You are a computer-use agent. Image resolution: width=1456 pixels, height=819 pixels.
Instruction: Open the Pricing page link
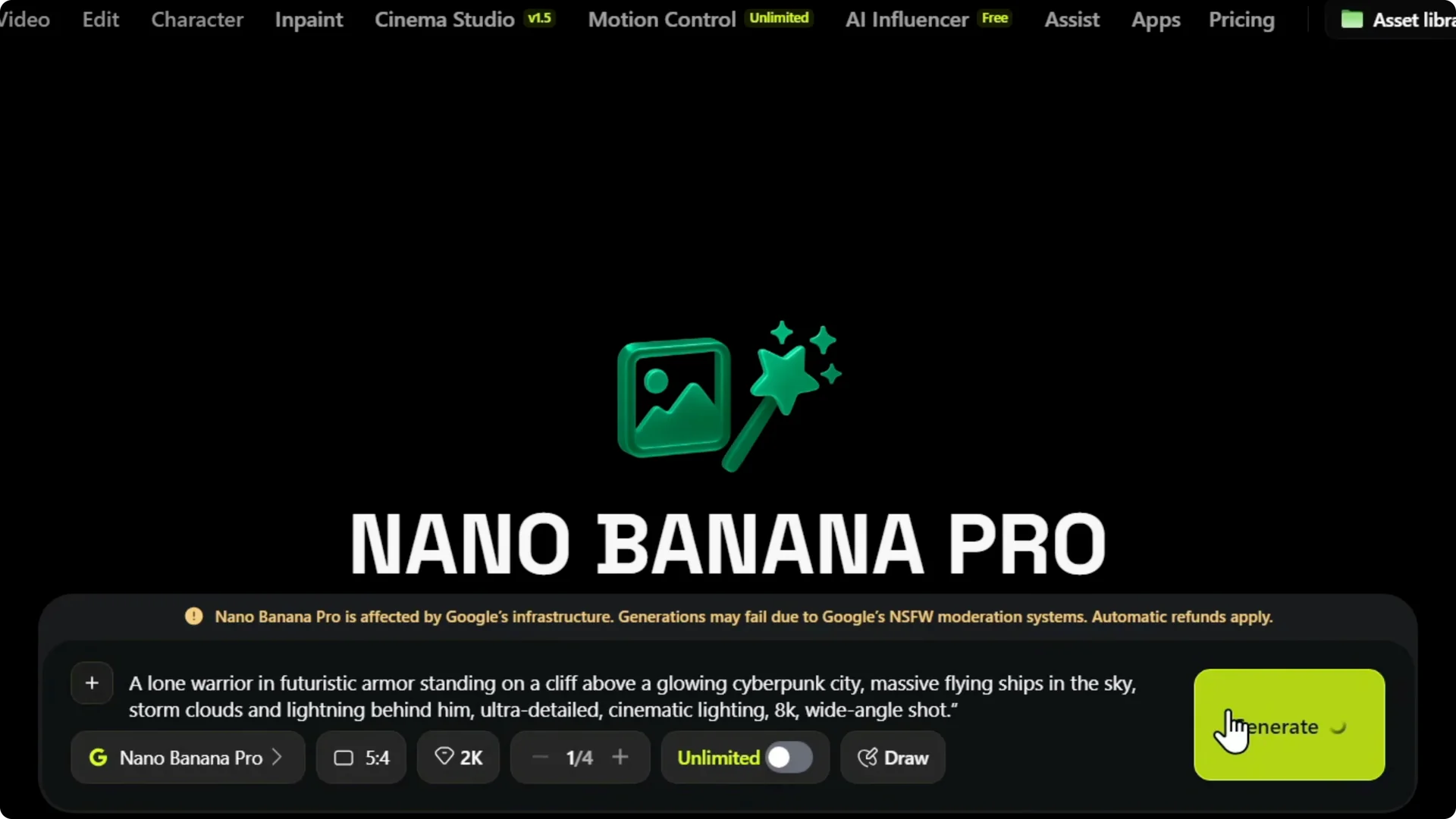1241,20
